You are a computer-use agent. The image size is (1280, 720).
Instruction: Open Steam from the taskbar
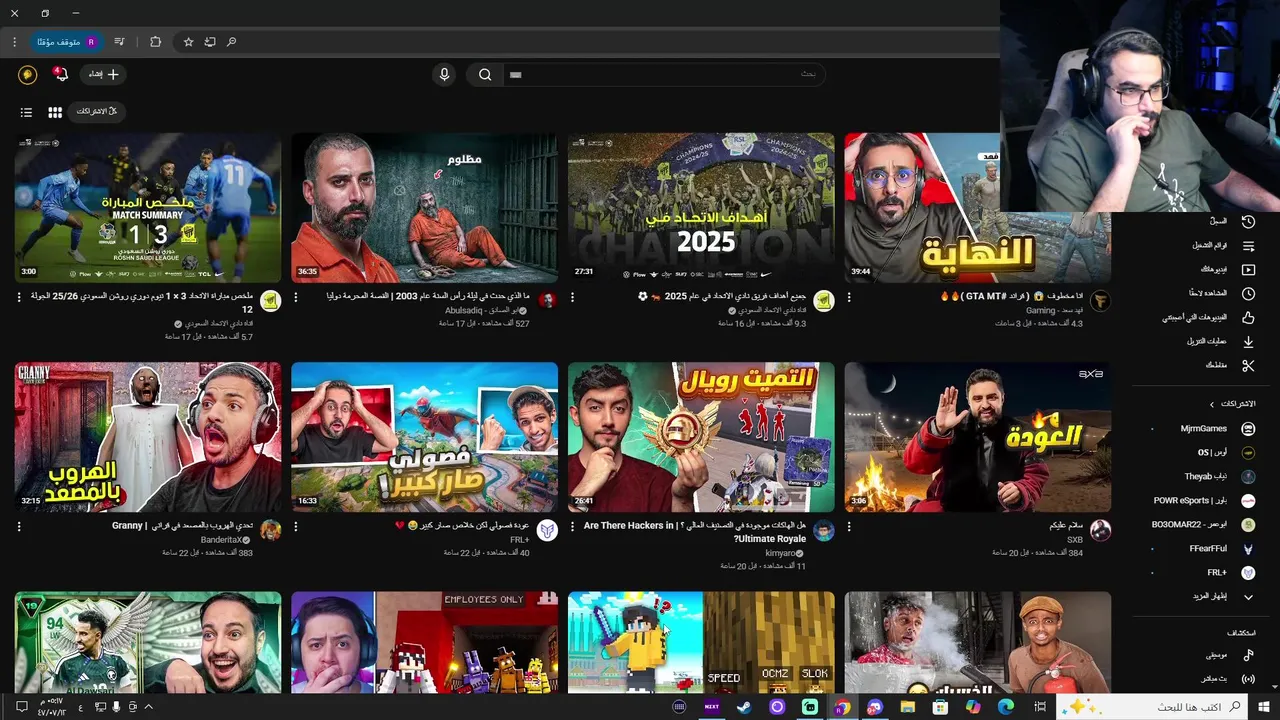[743, 707]
